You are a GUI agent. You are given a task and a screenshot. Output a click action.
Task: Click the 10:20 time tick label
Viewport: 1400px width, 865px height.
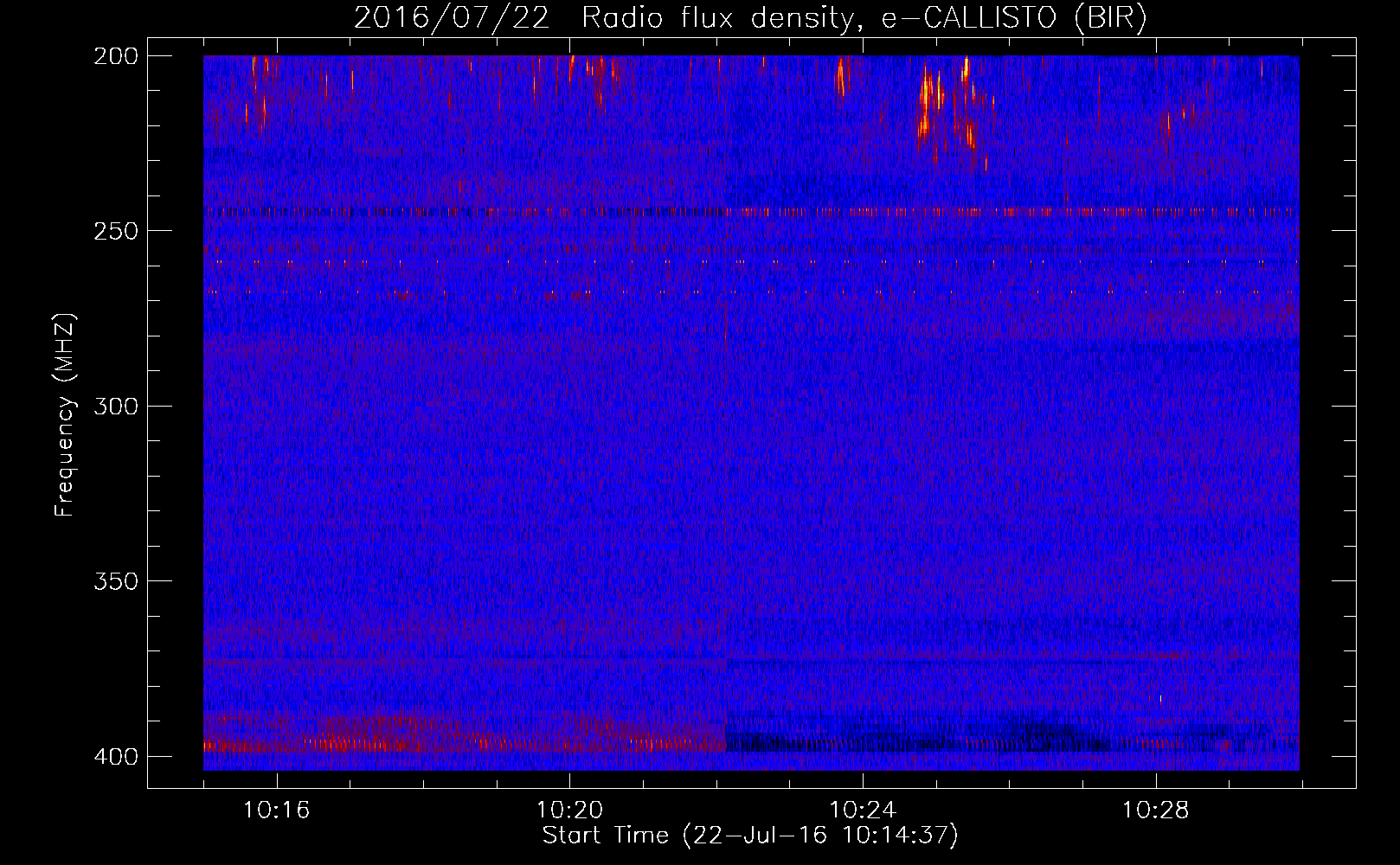pyautogui.click(x=569, y=811)
